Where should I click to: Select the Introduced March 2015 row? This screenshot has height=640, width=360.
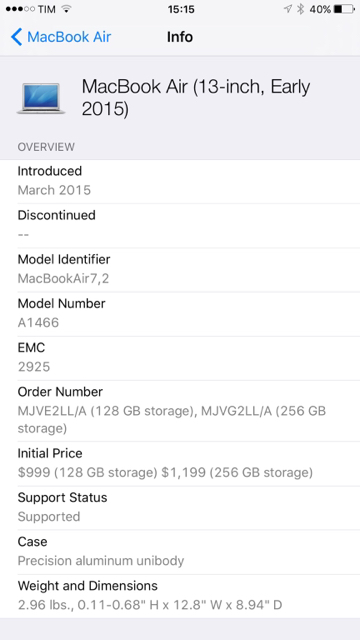180,181
